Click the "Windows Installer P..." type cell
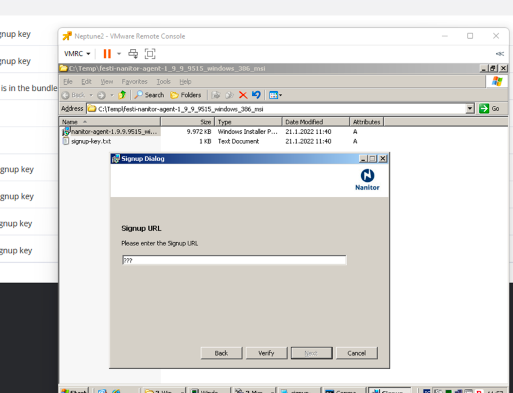 [247, 132]
